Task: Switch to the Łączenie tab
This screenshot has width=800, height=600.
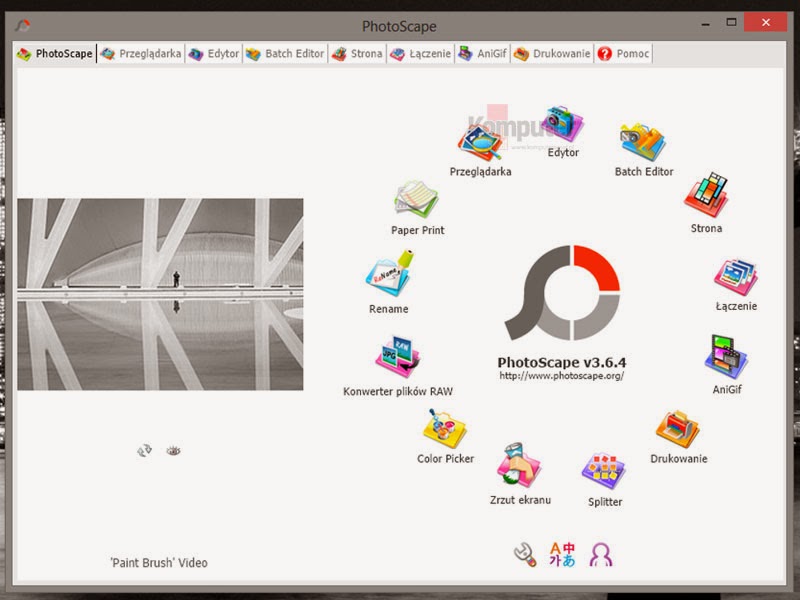Action: coord(420,54)
